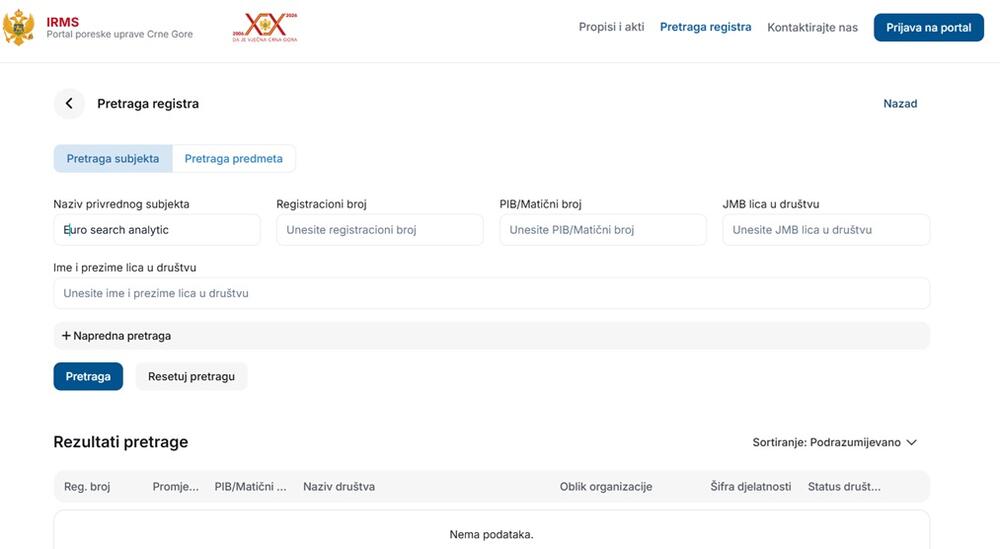Click the Oblik organizacije column header
The image size is (1000, 549).
click(x=606, y=487)
